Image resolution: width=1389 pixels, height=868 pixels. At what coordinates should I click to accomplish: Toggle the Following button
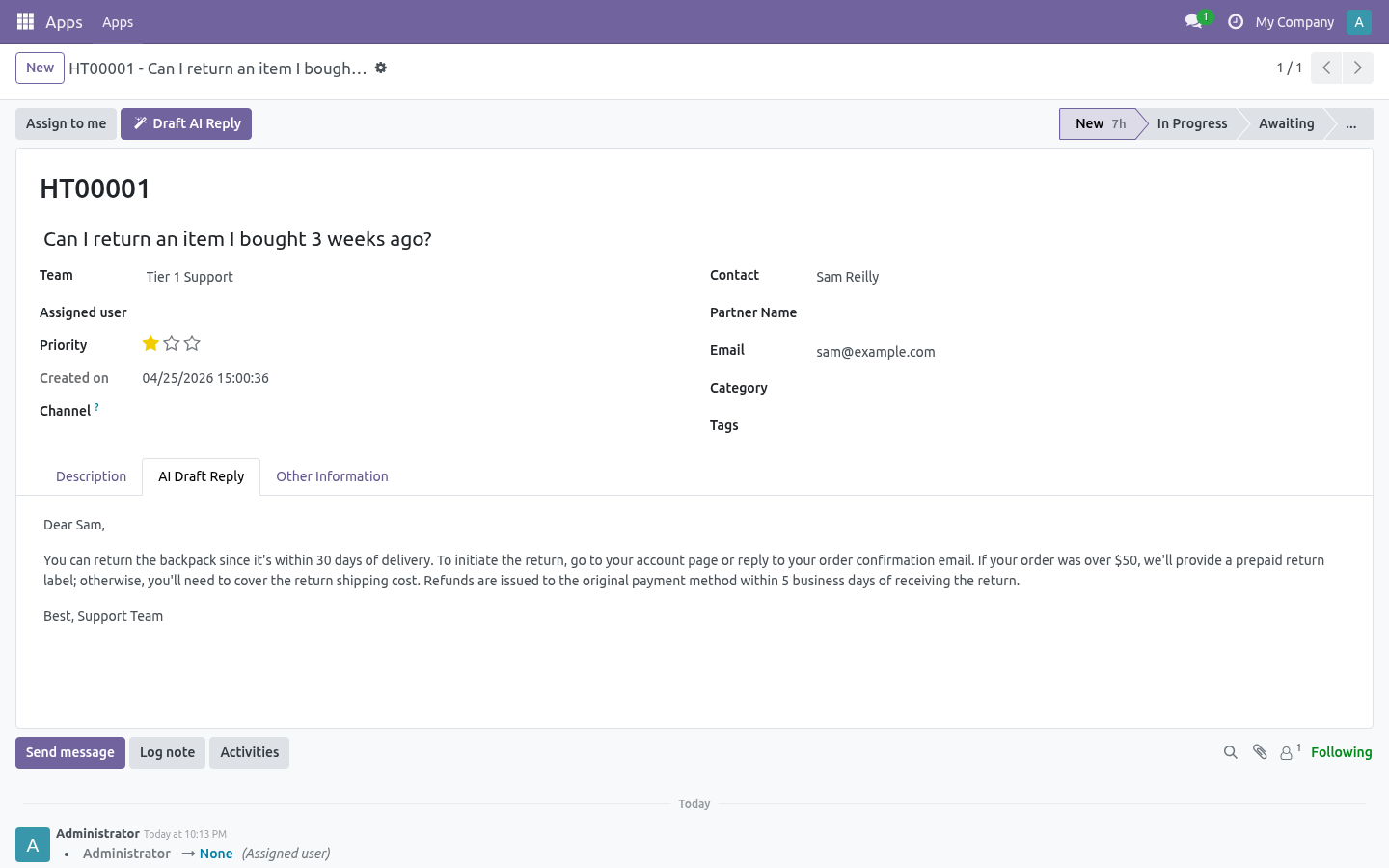1341,752
